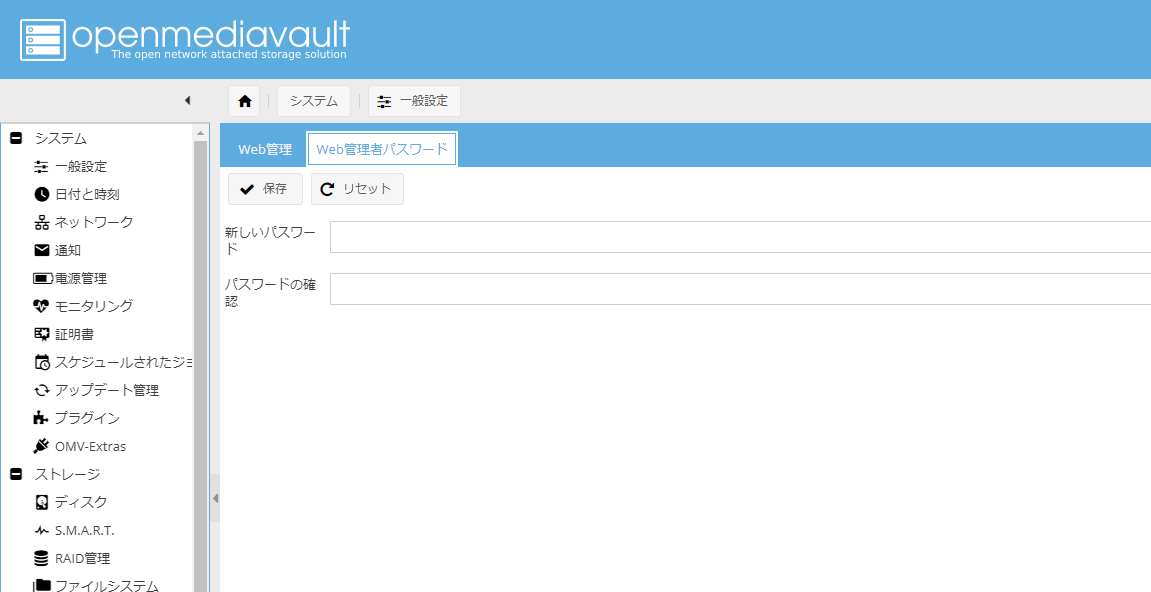Open システム breadcrumb button
The width and height of the screenshot is (1151, 592).
(313, 101)
